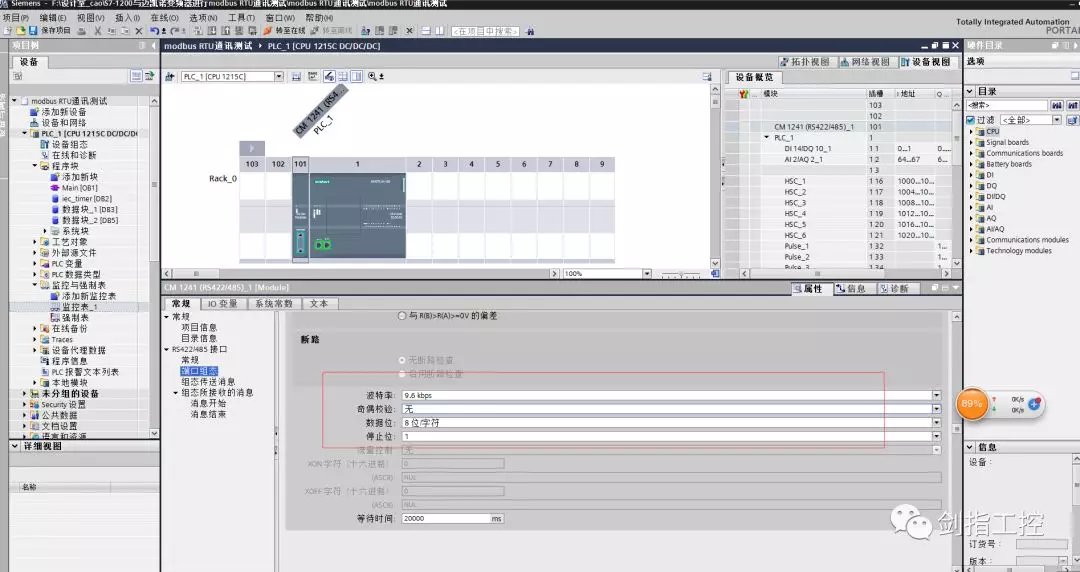Toggle the Filter checkbox in hardware catalog
The height and width of the screenshot is (572, 1080).
click(970, 120)
